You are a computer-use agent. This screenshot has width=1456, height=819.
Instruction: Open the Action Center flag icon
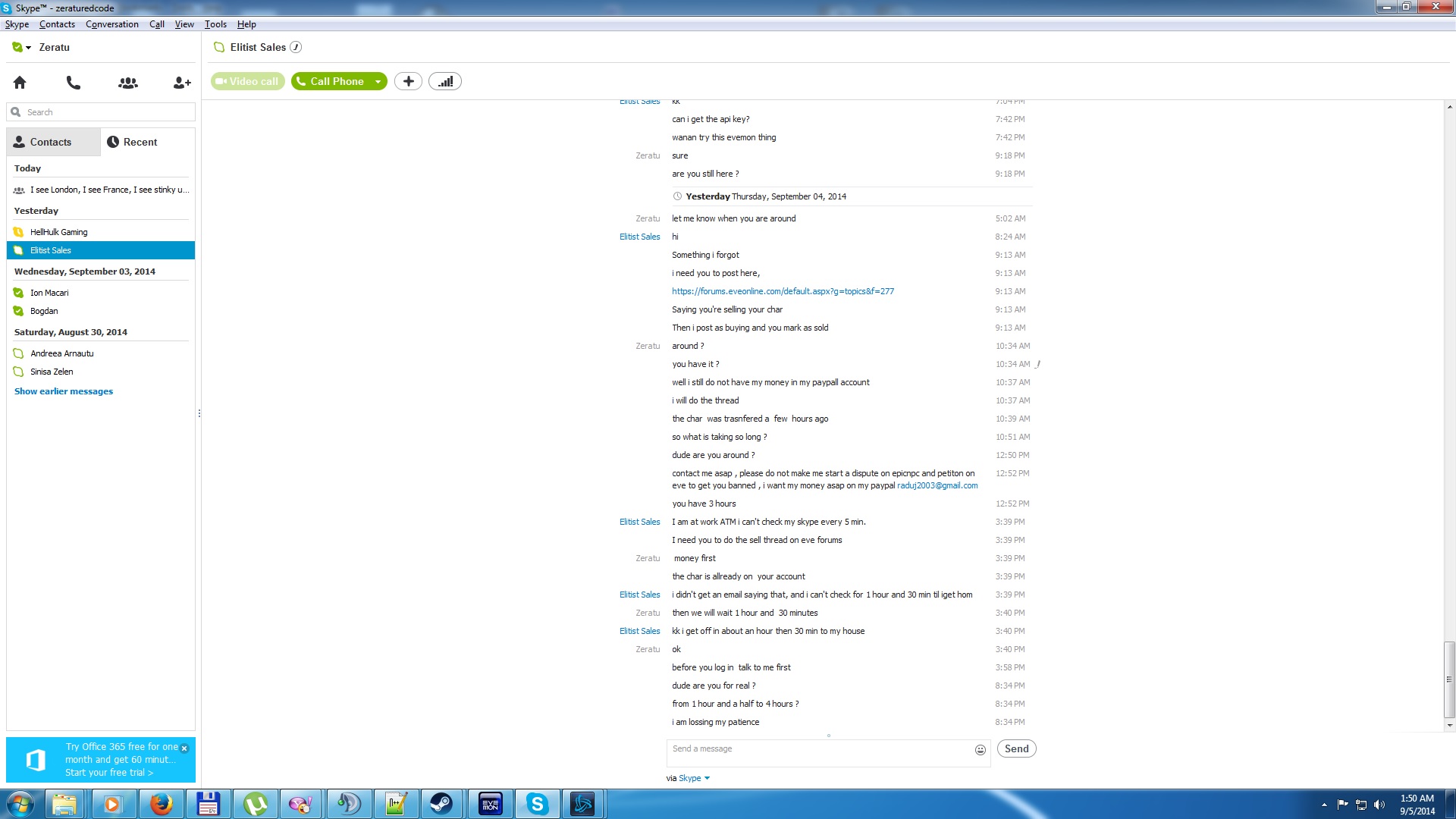(1343, 805)
